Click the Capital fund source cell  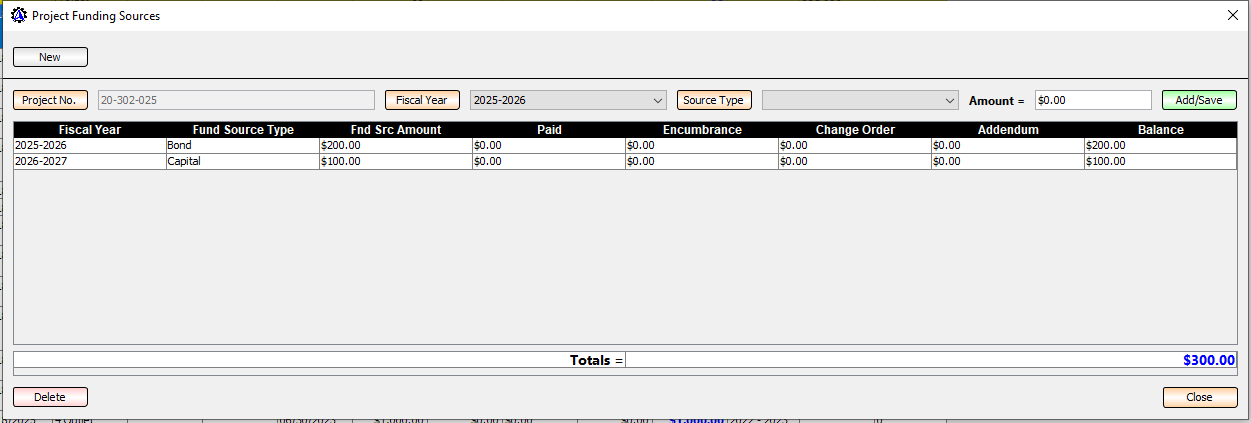[242, 161]
